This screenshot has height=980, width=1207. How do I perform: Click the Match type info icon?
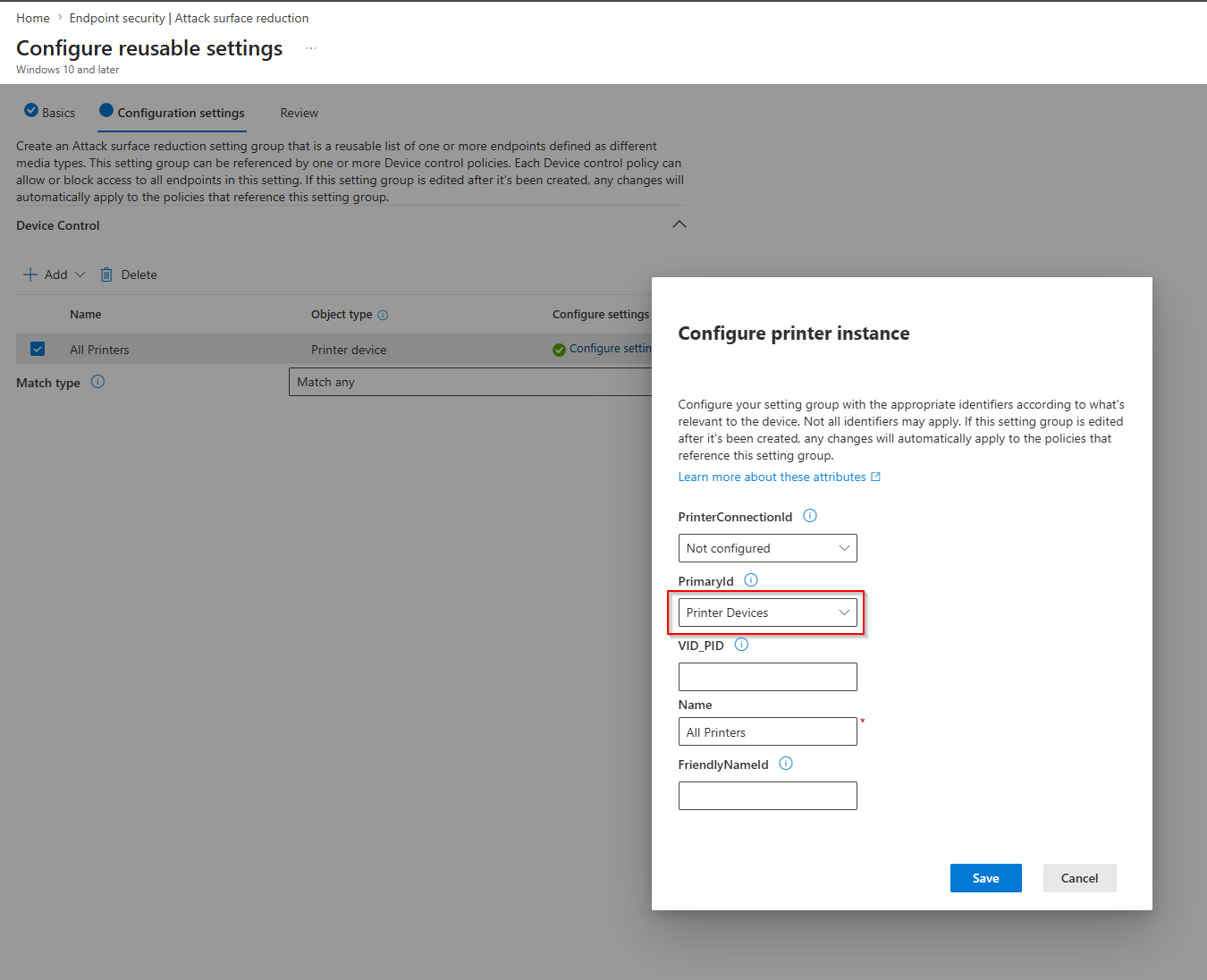(98, 382)
